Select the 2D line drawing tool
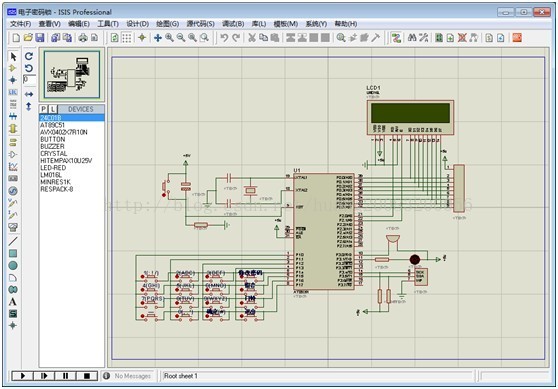The image size is (558, 389). point(13,241)
